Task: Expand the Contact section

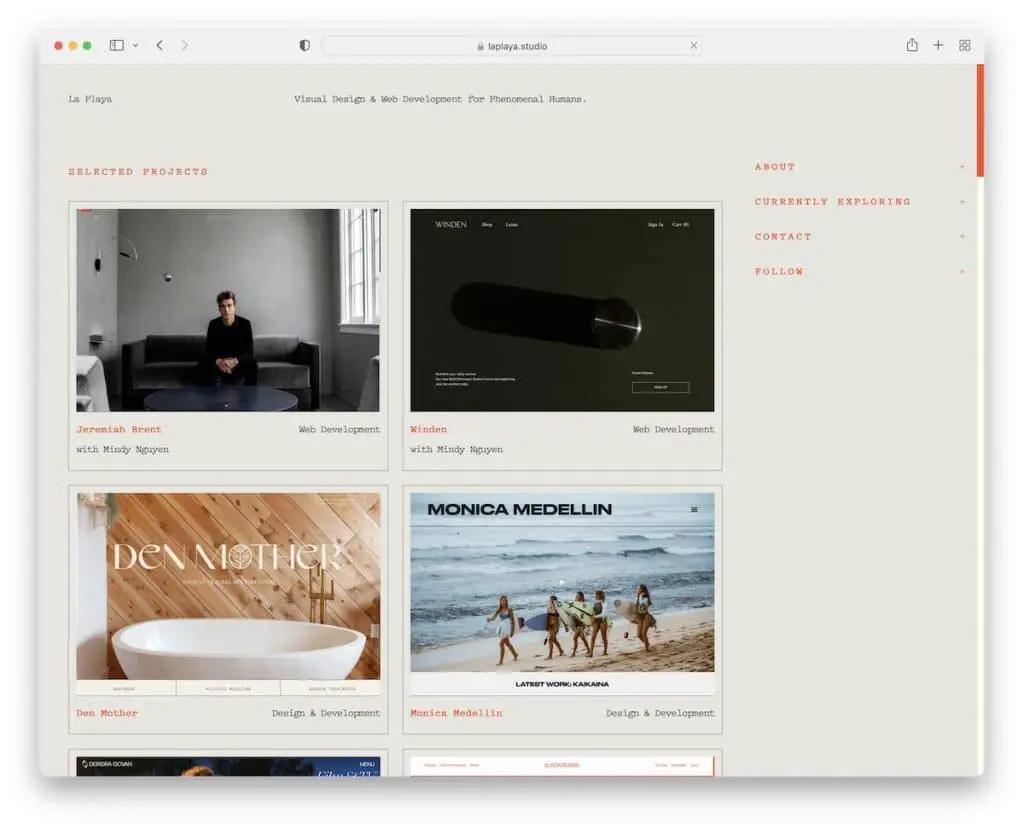Action: pyautogui.click(x=783, y=237)
